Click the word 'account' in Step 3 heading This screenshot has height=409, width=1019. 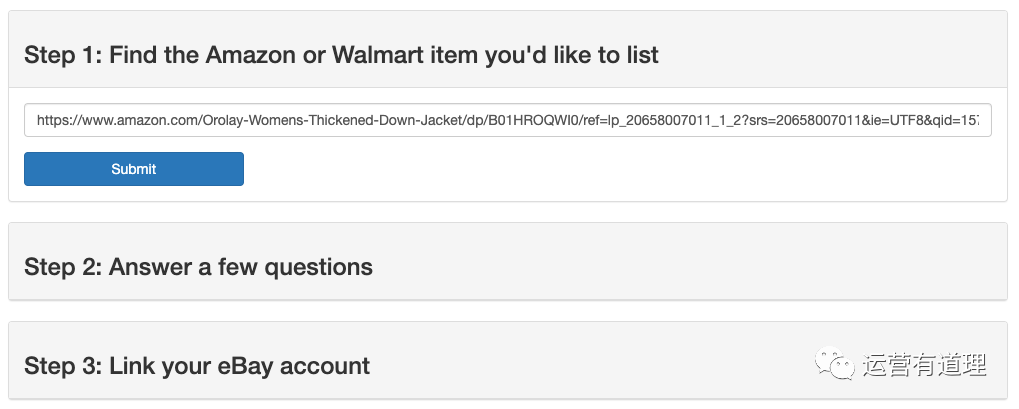pos(324,365)
